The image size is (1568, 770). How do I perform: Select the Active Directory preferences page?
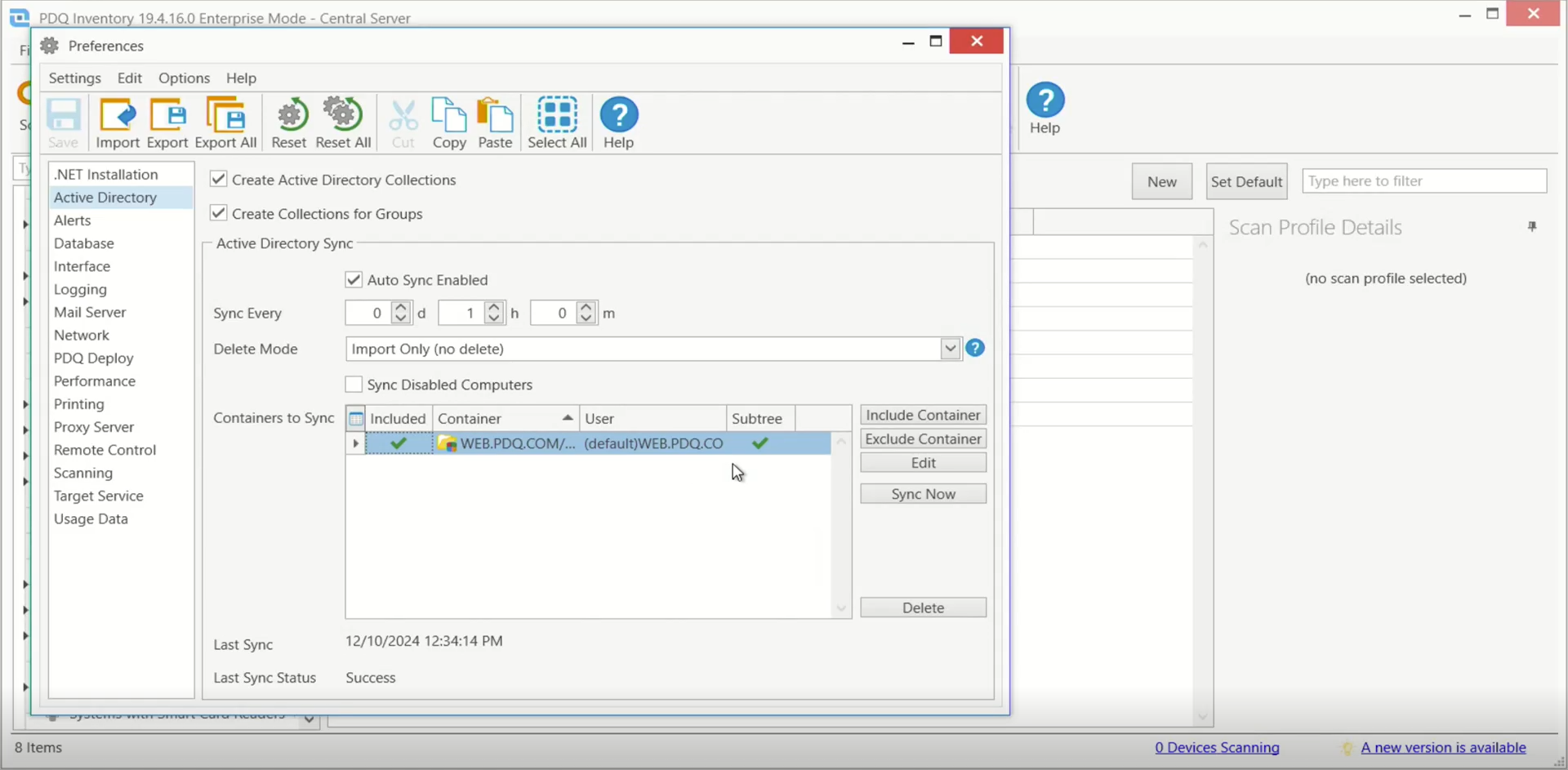click(x=121, y=198)
